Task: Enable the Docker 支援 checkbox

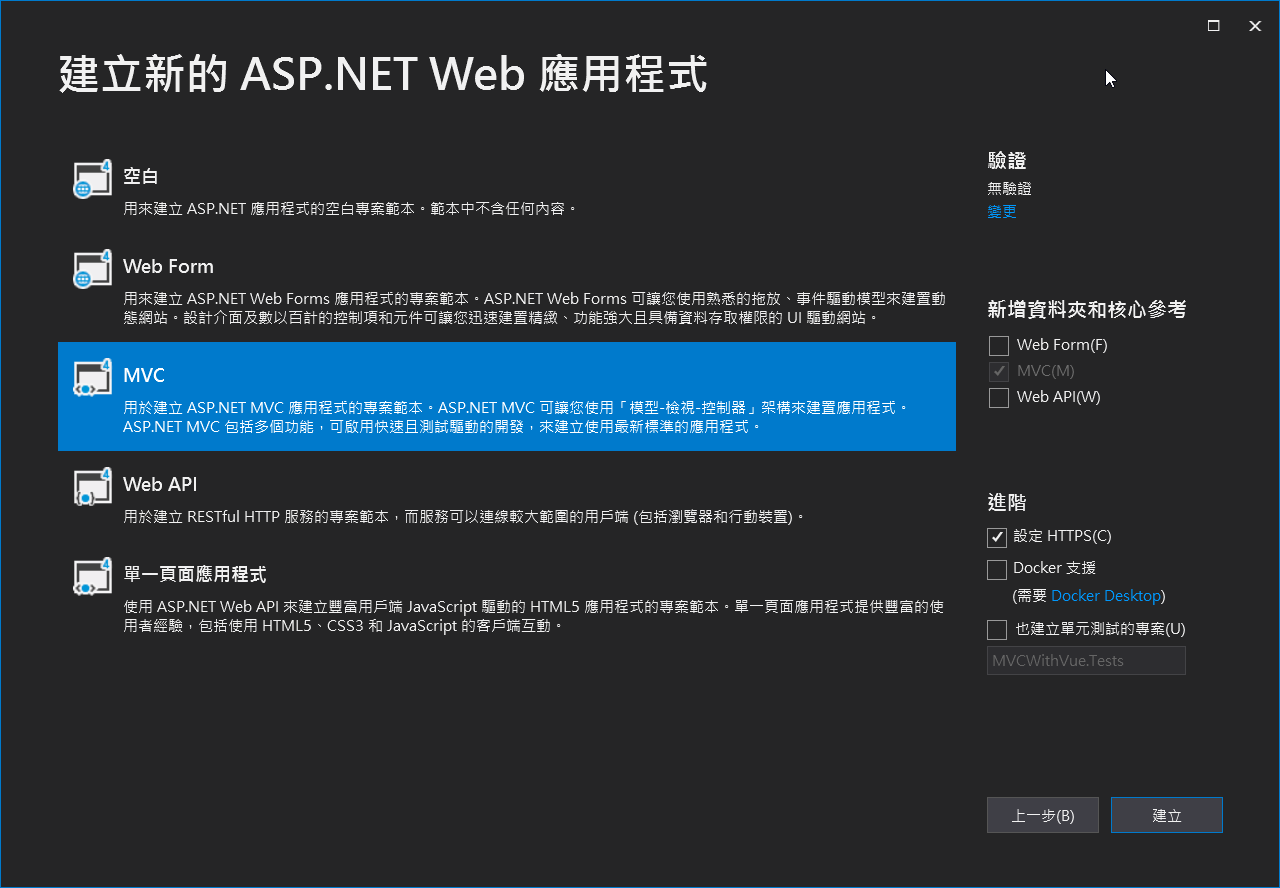Action: pos(997,570)
